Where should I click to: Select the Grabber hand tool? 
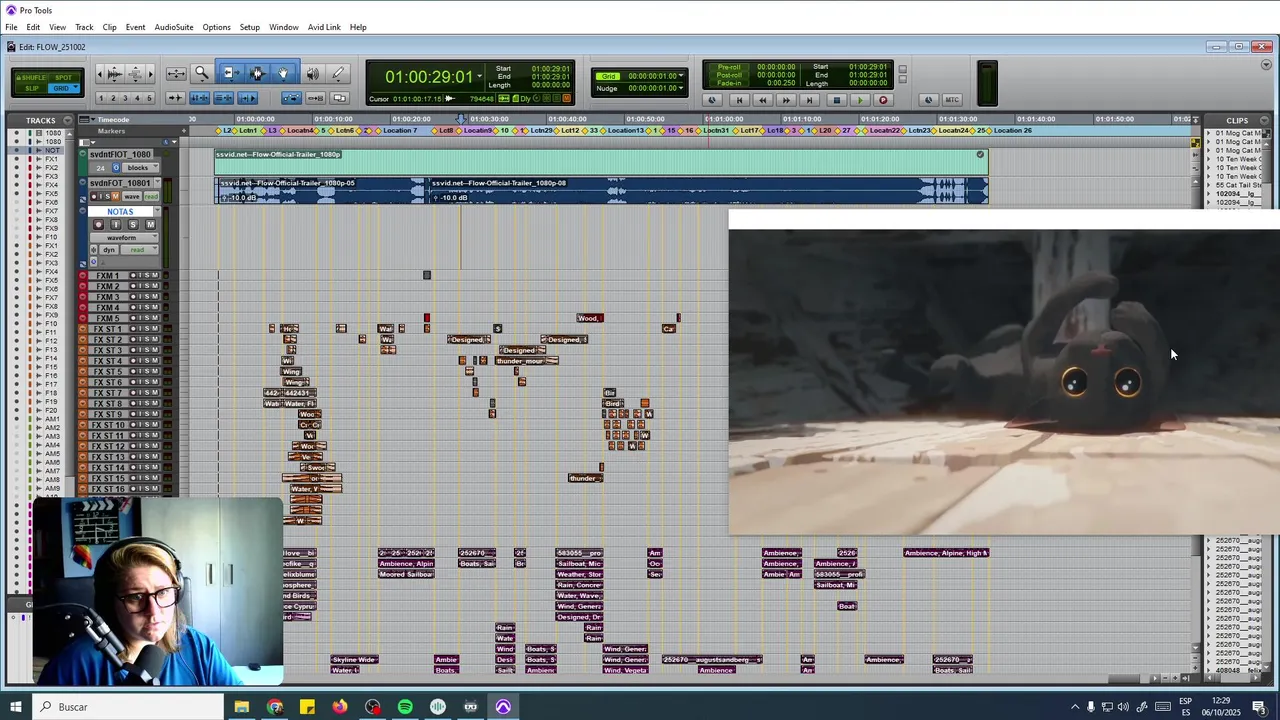tap(283, 74)
